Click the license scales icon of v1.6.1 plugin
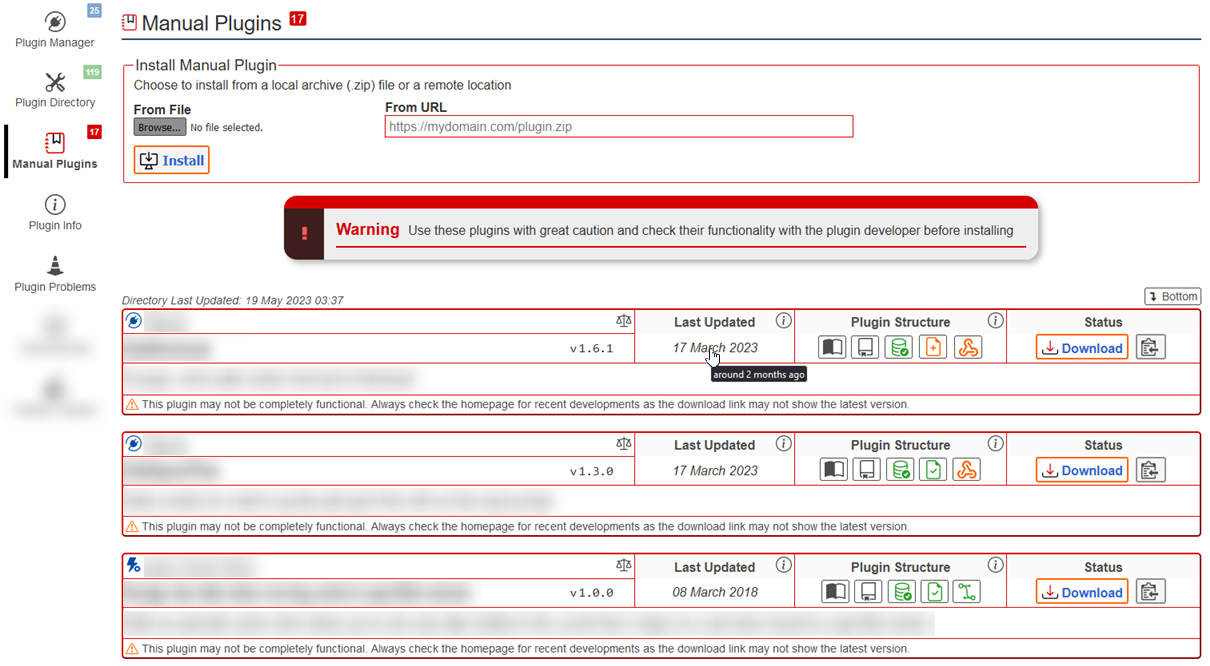 [x=624, y=321]
